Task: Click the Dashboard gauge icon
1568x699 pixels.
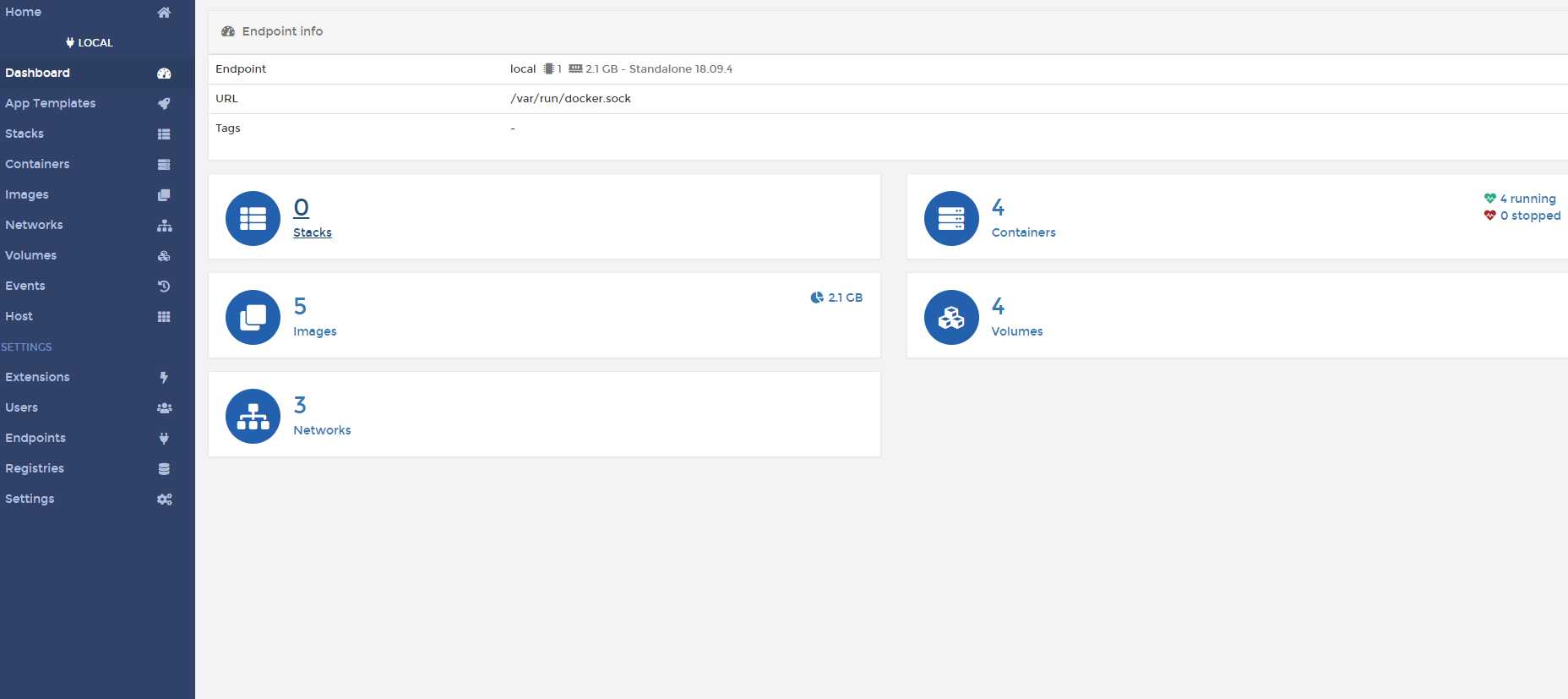Action: (x=164, y=74)
